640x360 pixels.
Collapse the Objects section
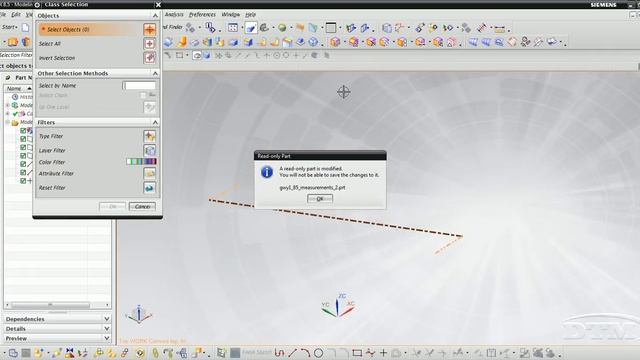coord(155,16)
